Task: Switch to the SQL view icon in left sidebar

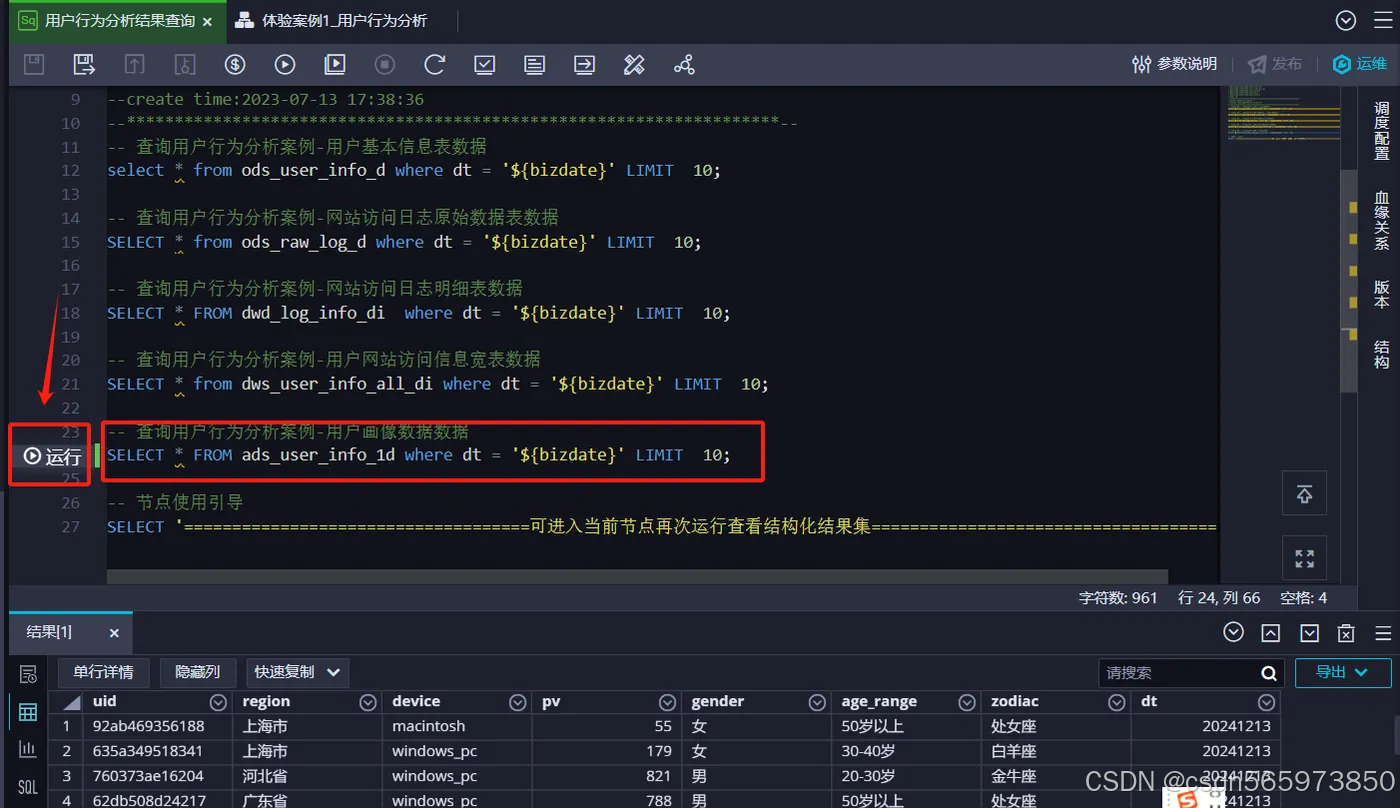Action: 27,787
